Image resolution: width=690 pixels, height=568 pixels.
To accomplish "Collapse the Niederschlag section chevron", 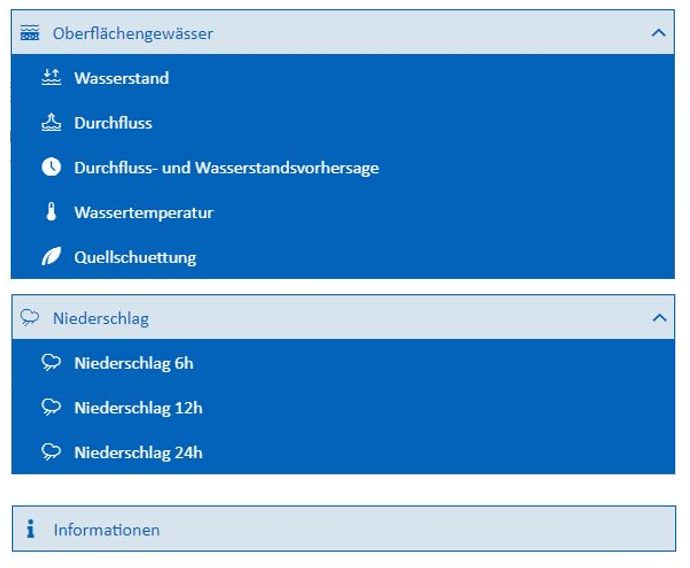I will [658, 318].
